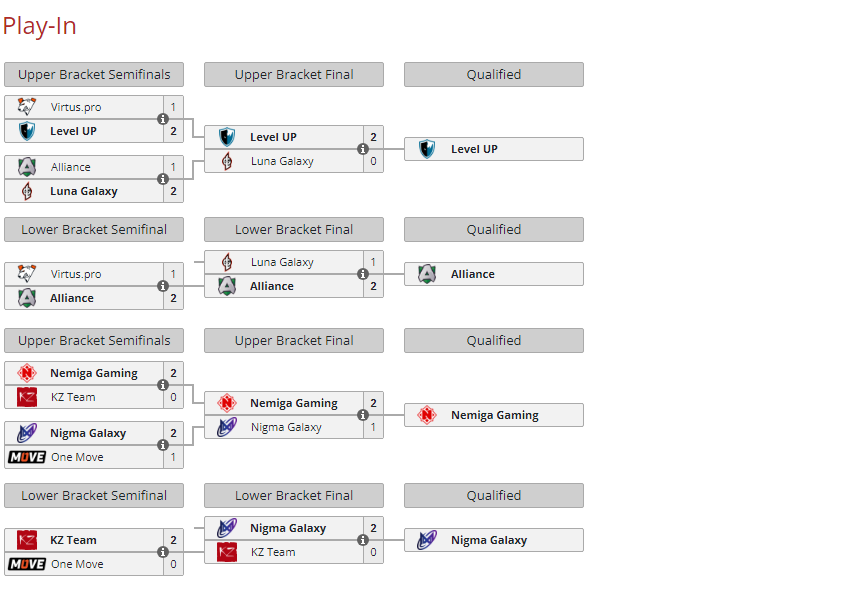Open match details for Virtus.pro versus Level UP
This screenshot has height=610, width=864.
click(x=162, y=118)
